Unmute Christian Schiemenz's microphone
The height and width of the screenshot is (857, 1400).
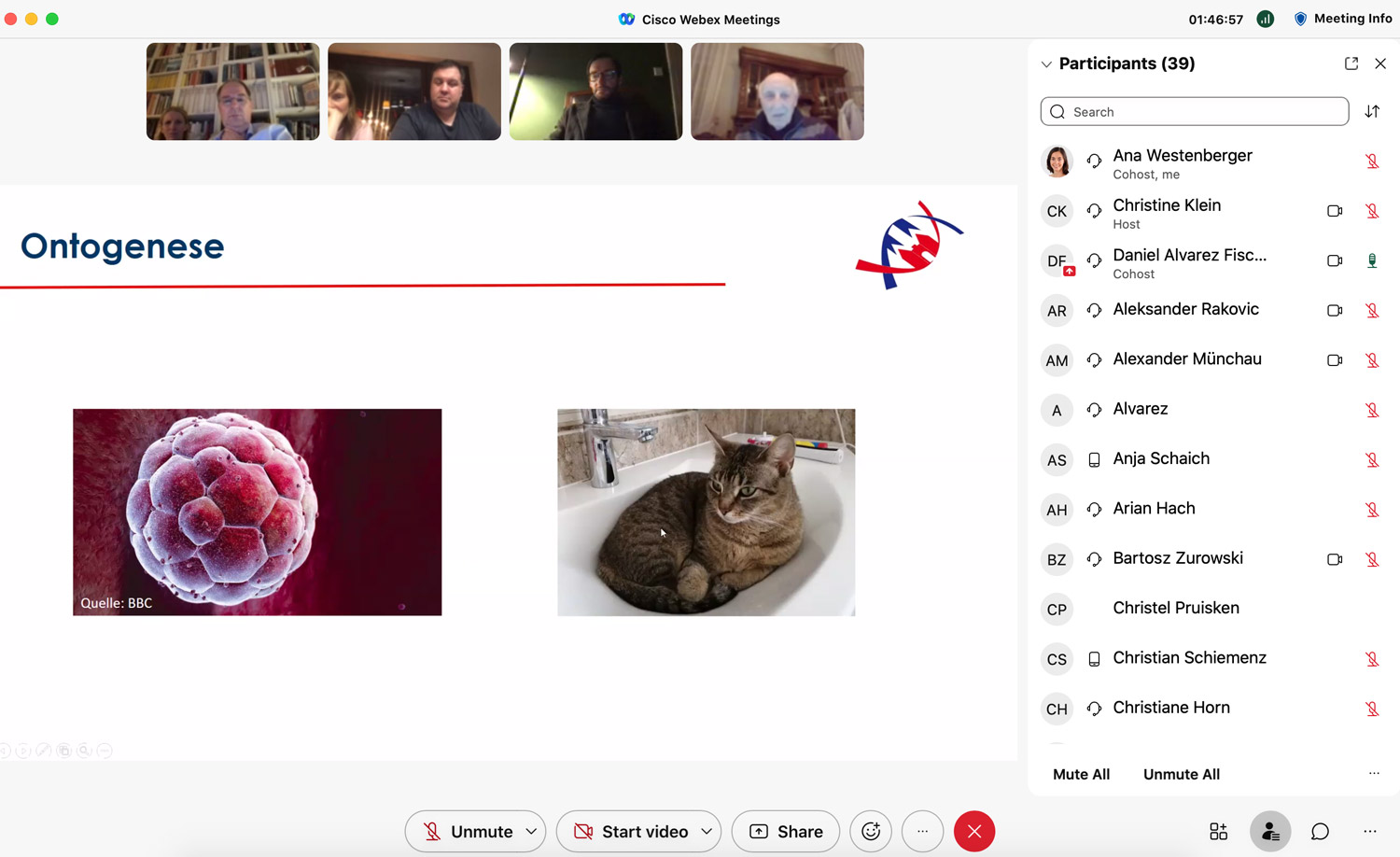pyautogui.click(x=1372, y=659)
